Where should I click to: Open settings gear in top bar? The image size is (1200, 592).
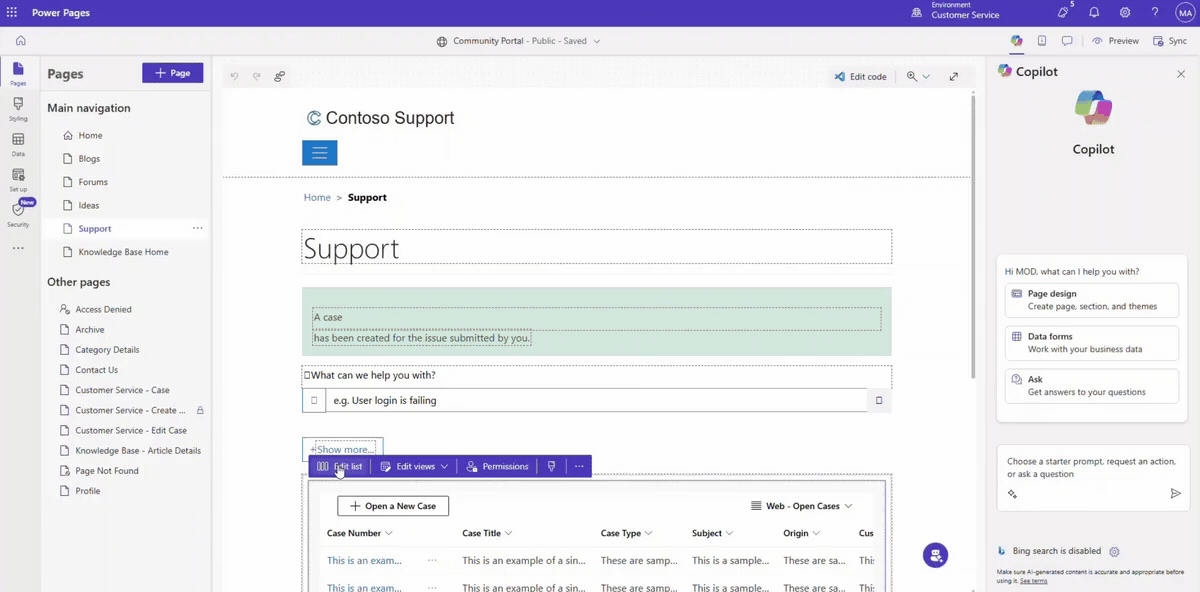(1125, 12)
